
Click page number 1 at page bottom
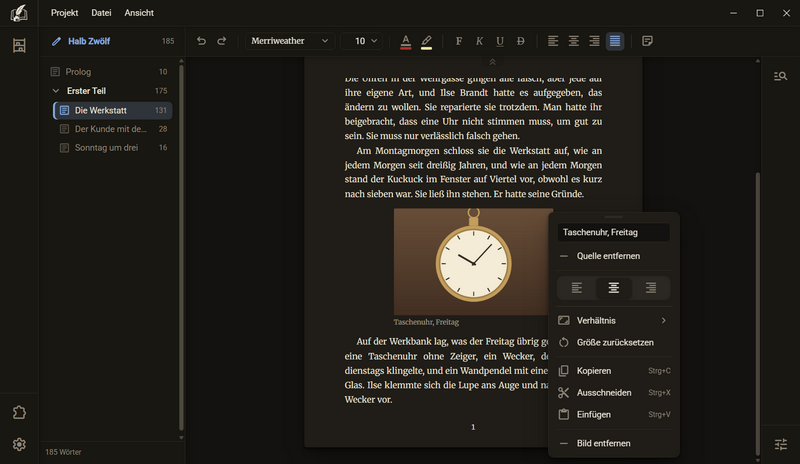coord(473,427)
